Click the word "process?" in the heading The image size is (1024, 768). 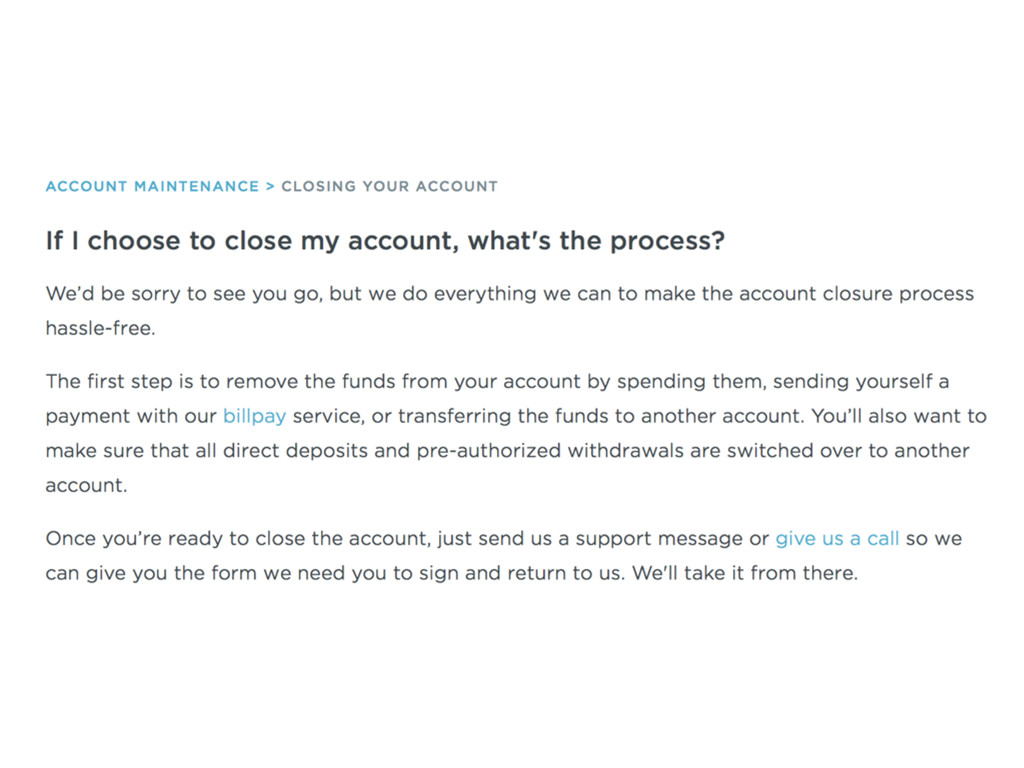click(667, 240)
